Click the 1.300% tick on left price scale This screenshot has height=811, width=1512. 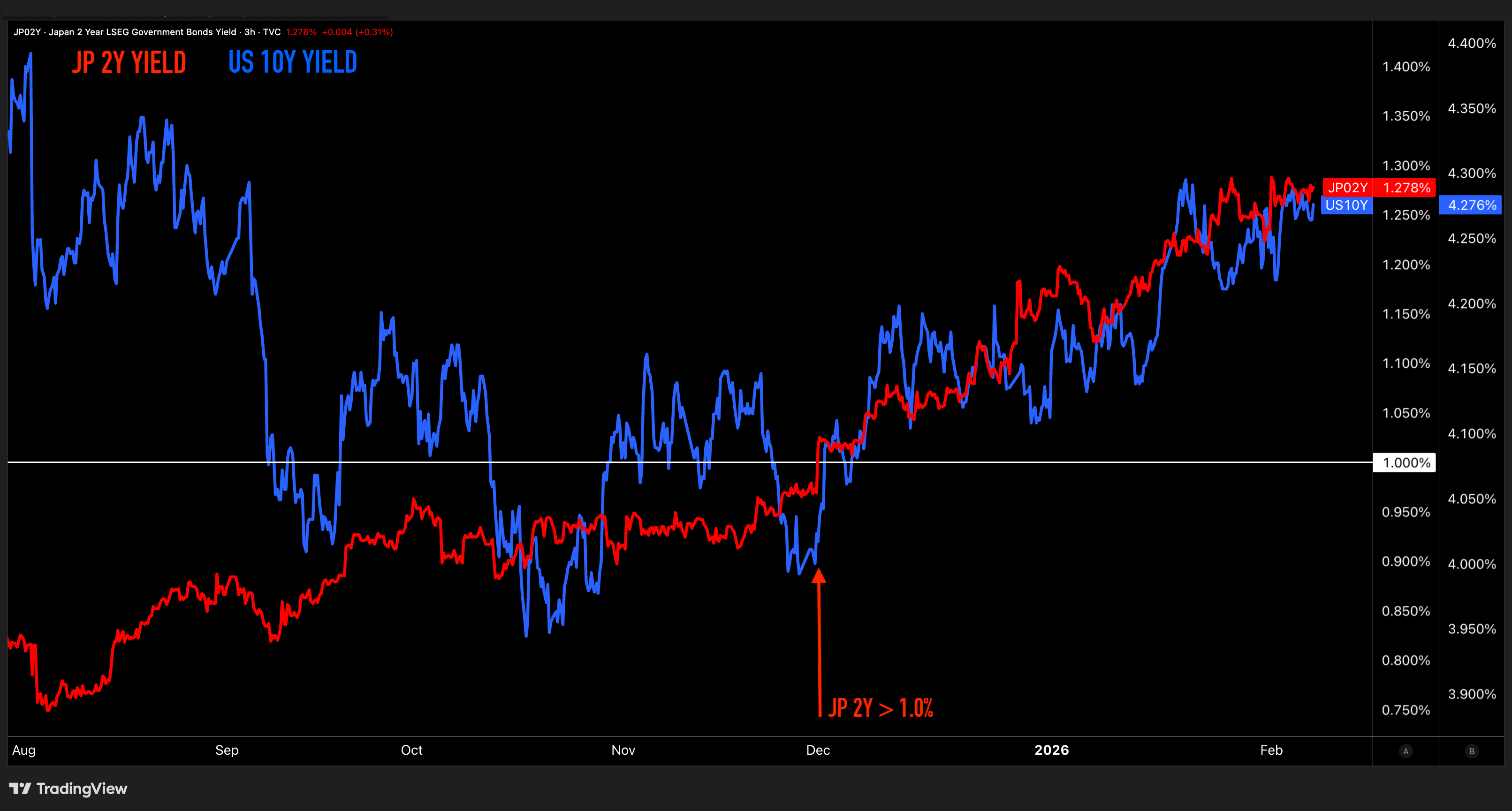coord(1406,166)
